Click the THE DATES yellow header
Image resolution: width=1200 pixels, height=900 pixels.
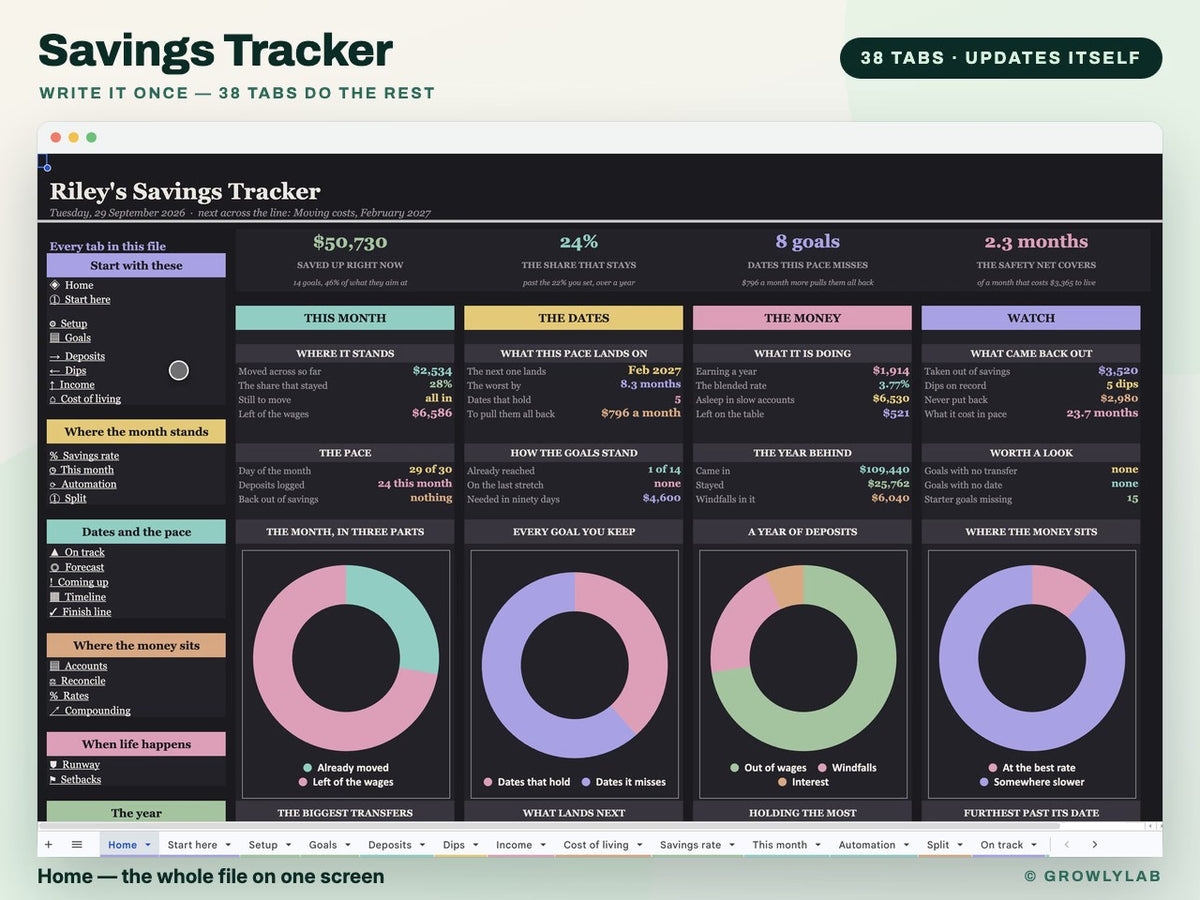[574, 318]
